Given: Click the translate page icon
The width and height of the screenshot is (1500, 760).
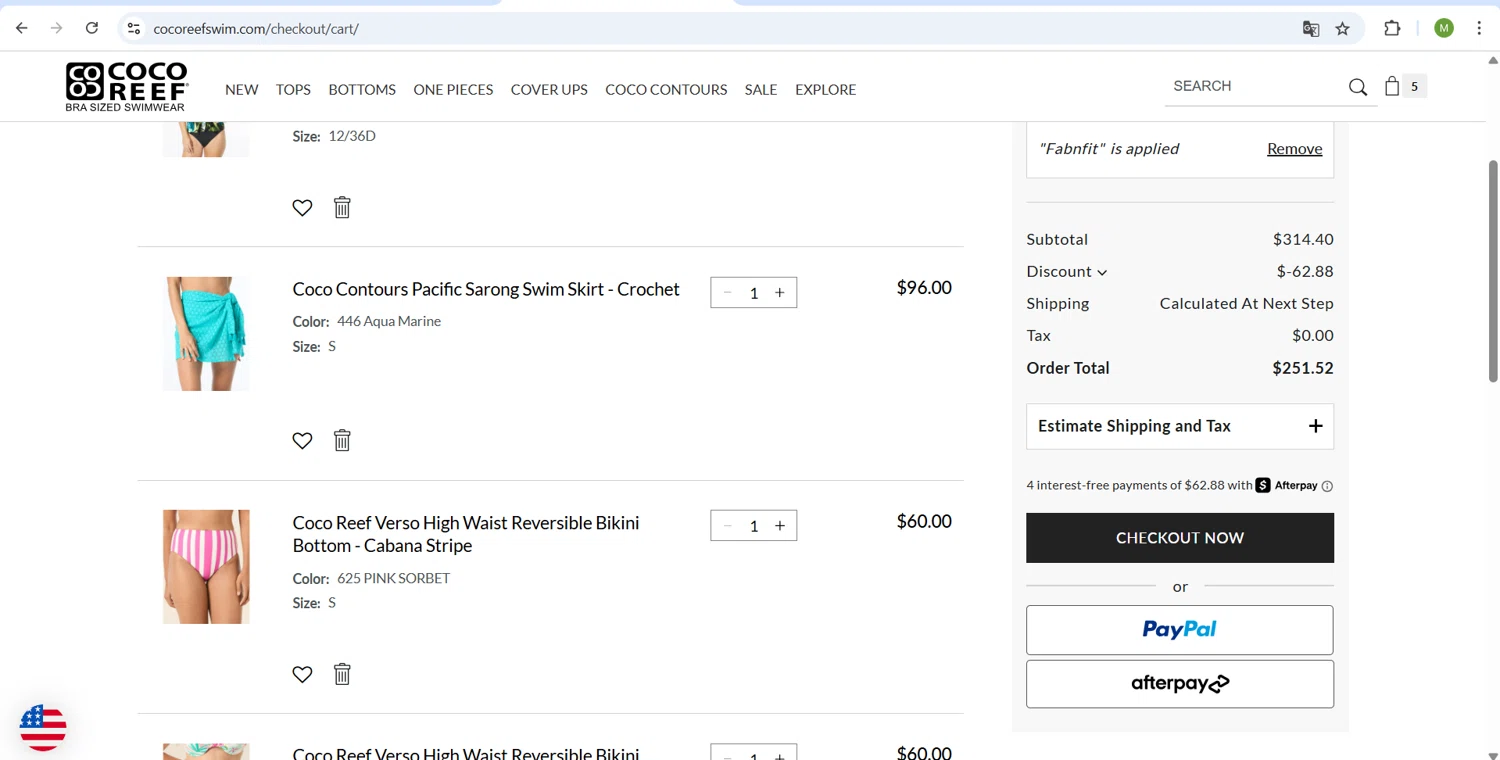Looking at the screenshot, I should (1311, 29).
